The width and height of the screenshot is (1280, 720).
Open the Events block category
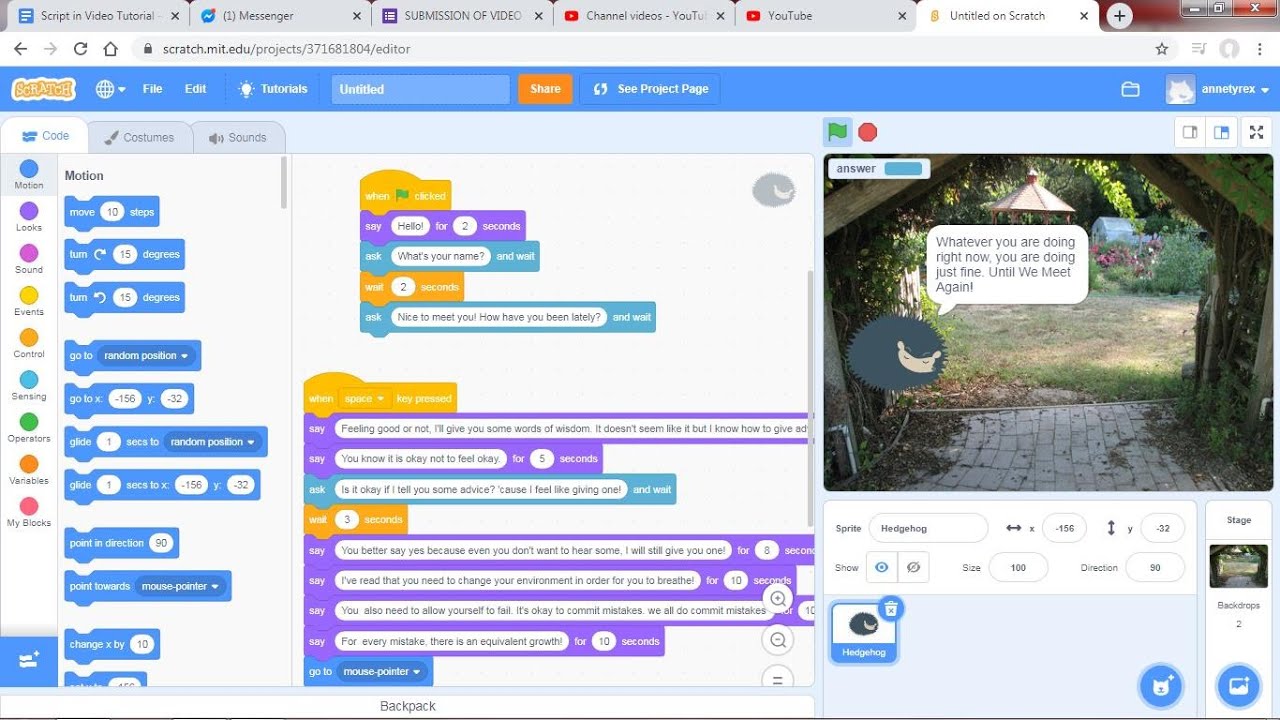(x=29, y=301)
